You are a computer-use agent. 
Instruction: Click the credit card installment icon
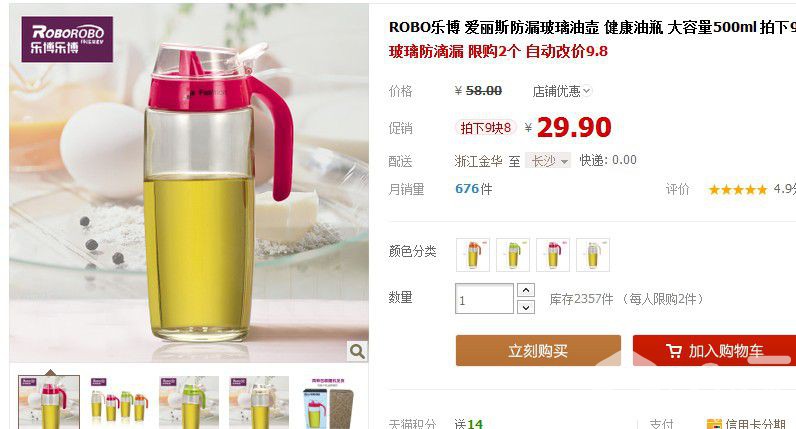coord(714,424)
